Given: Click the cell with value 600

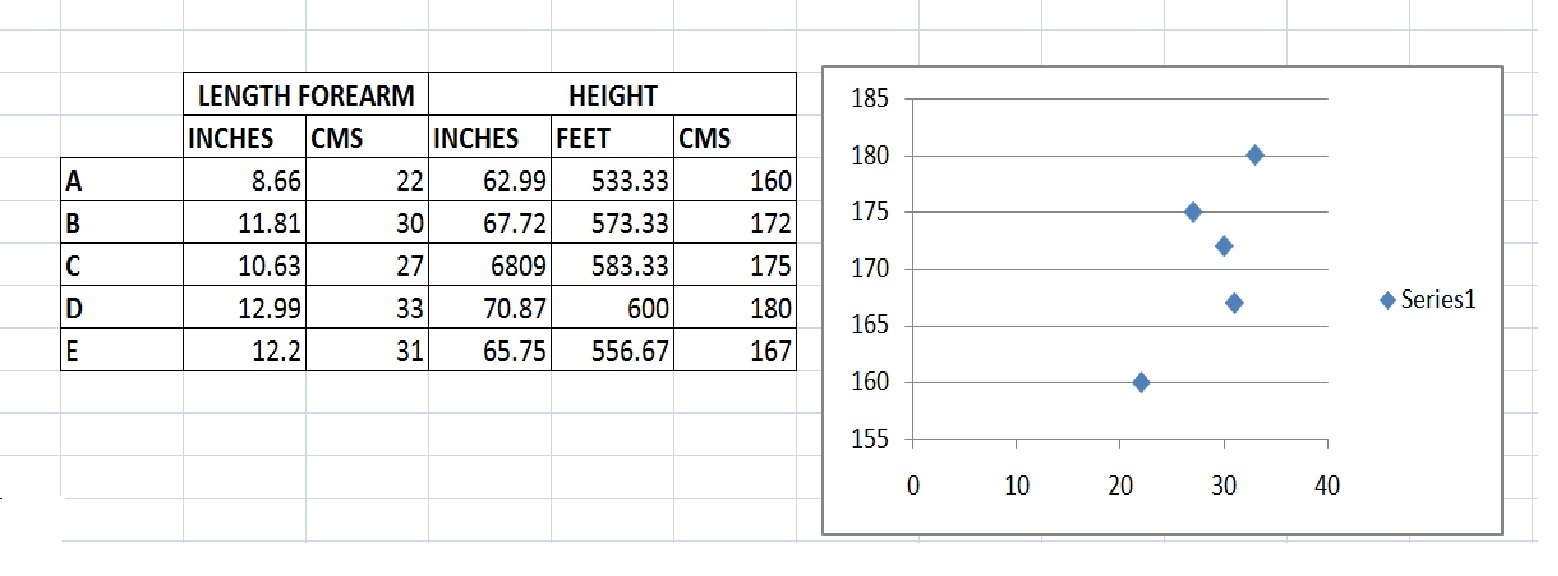Looking at the screenshot, I should [x=612, y=309].
